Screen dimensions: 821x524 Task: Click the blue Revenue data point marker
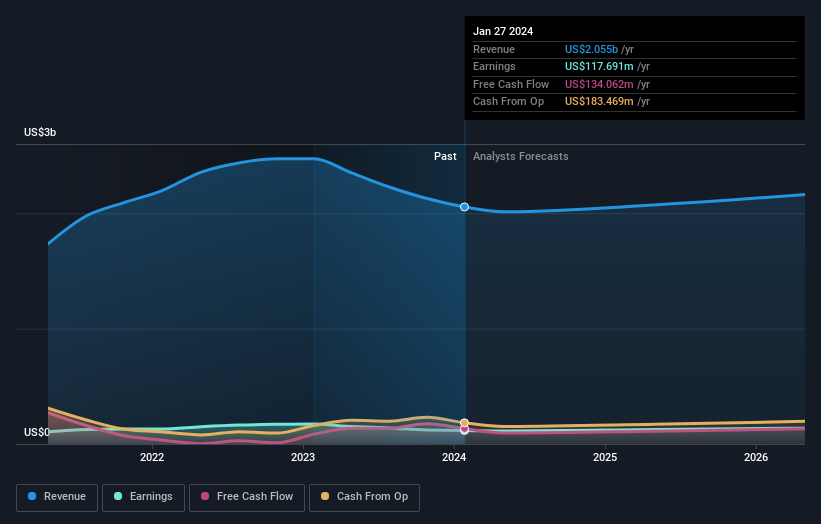tap(464, 207)
